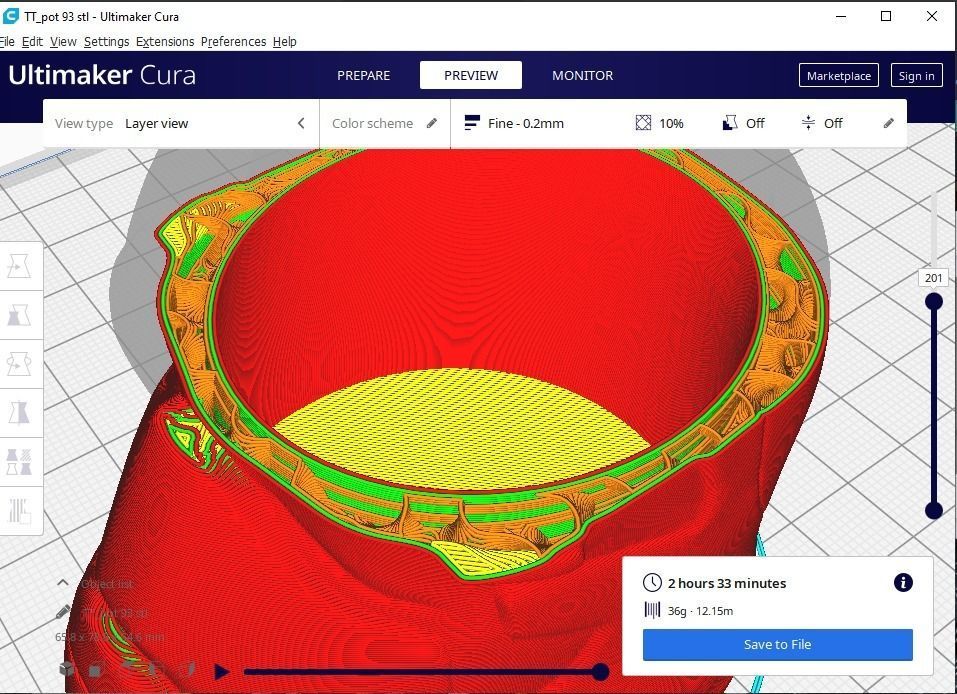This screenshot has width=957, height=694.
Task: Click the upper layer slider handle
Action: coord(934,302)
